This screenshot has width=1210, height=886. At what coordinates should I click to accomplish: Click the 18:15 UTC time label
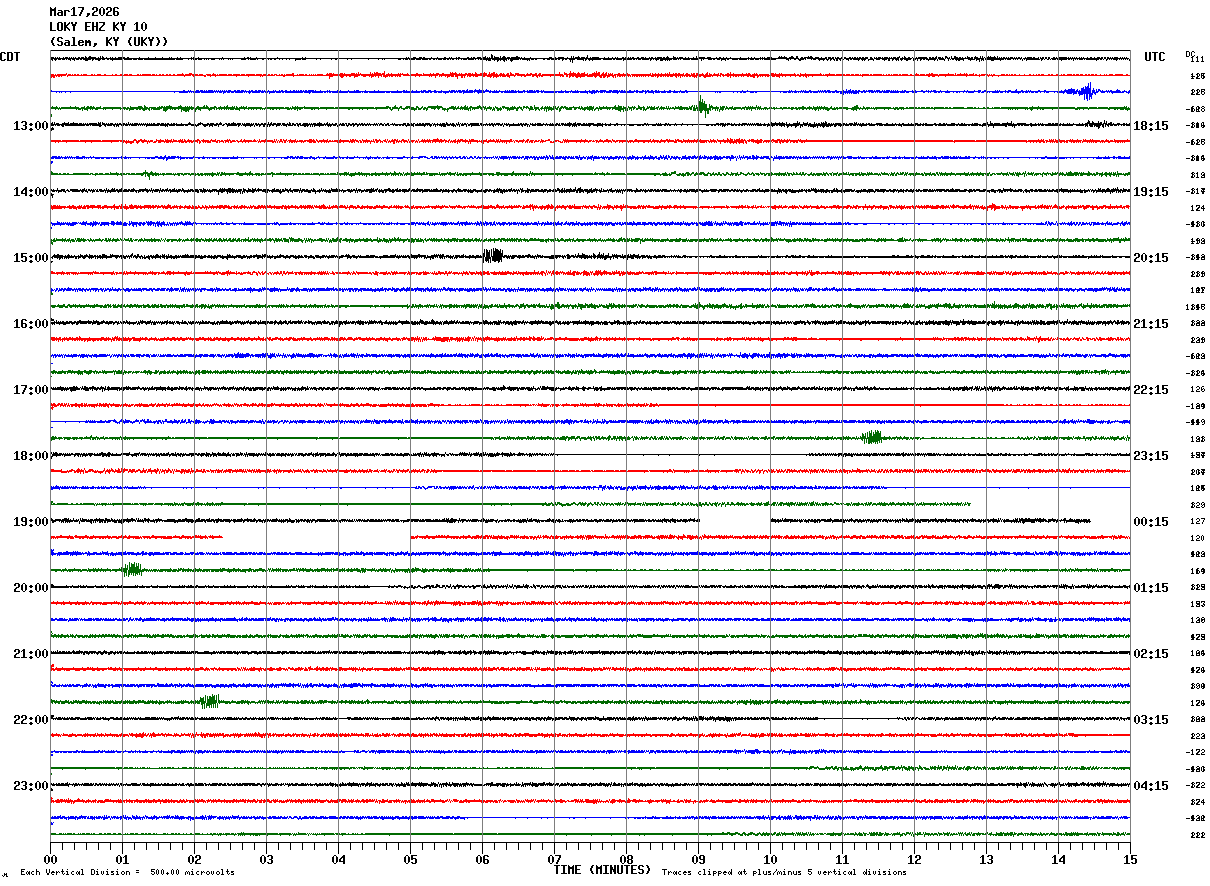click(x=1151, y=126)
